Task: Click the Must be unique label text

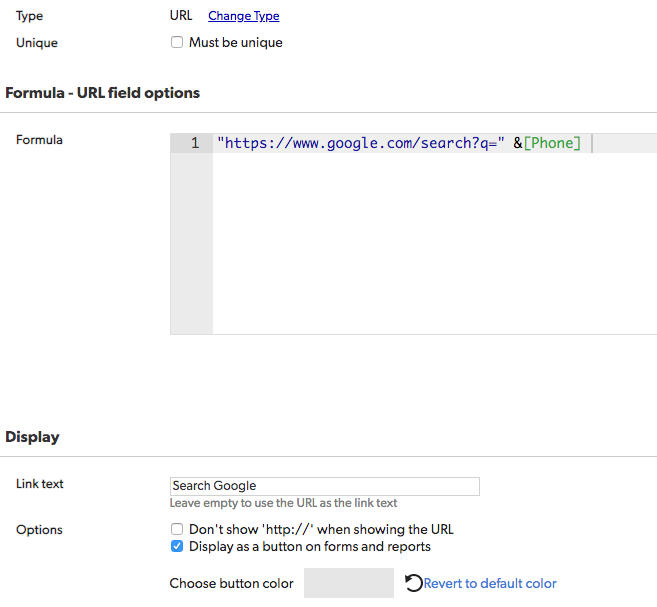Action: 235,42
